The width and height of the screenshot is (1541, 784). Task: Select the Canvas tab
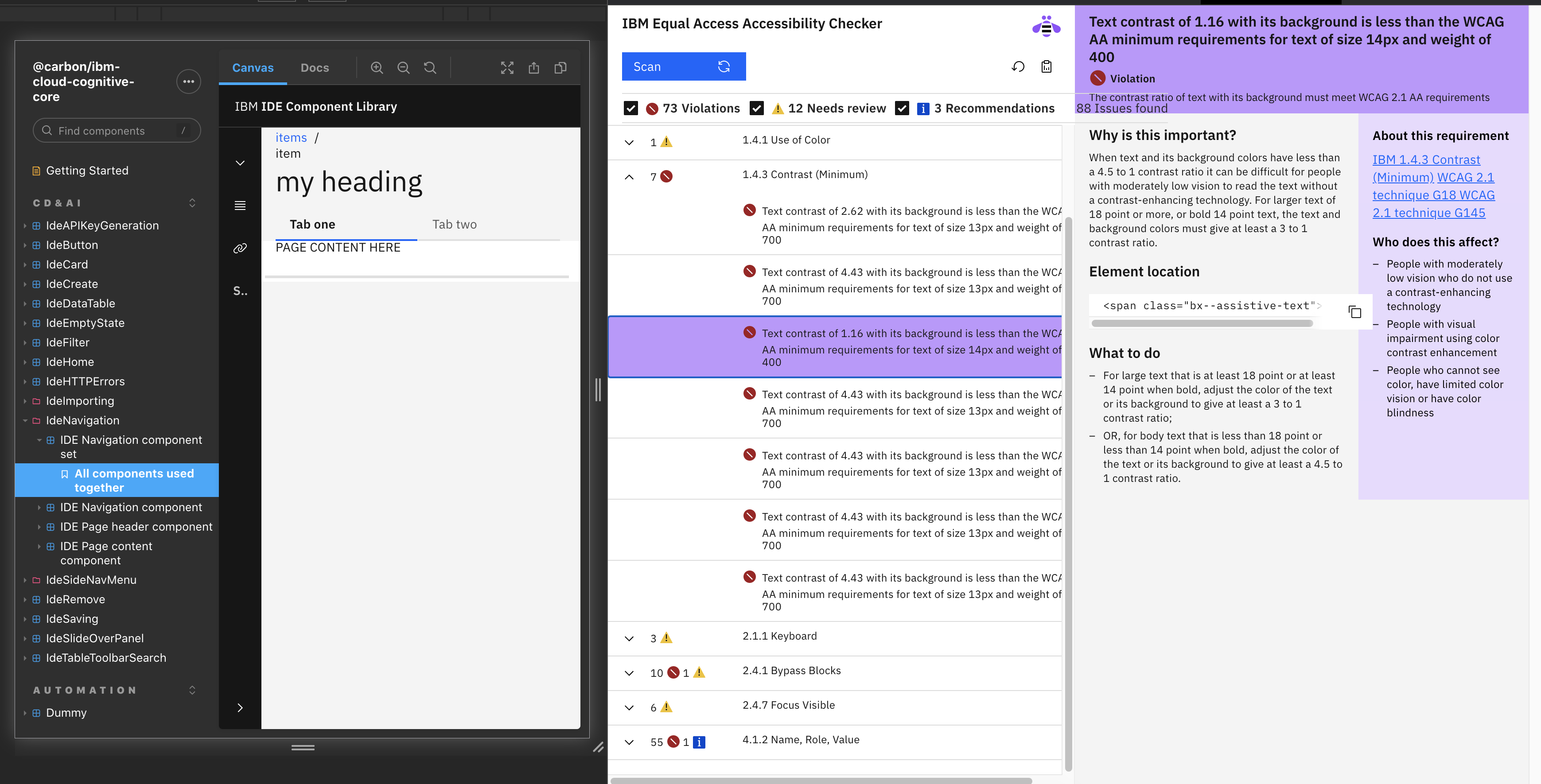pos(253,68)
